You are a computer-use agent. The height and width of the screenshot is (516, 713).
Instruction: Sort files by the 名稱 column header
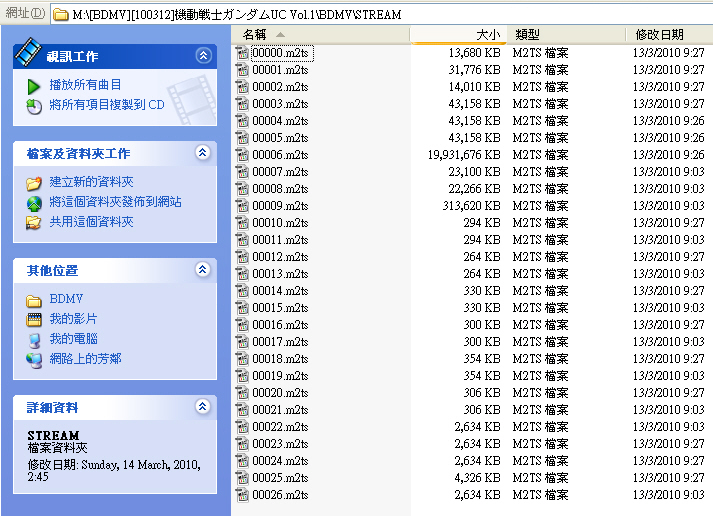(320, 35)
